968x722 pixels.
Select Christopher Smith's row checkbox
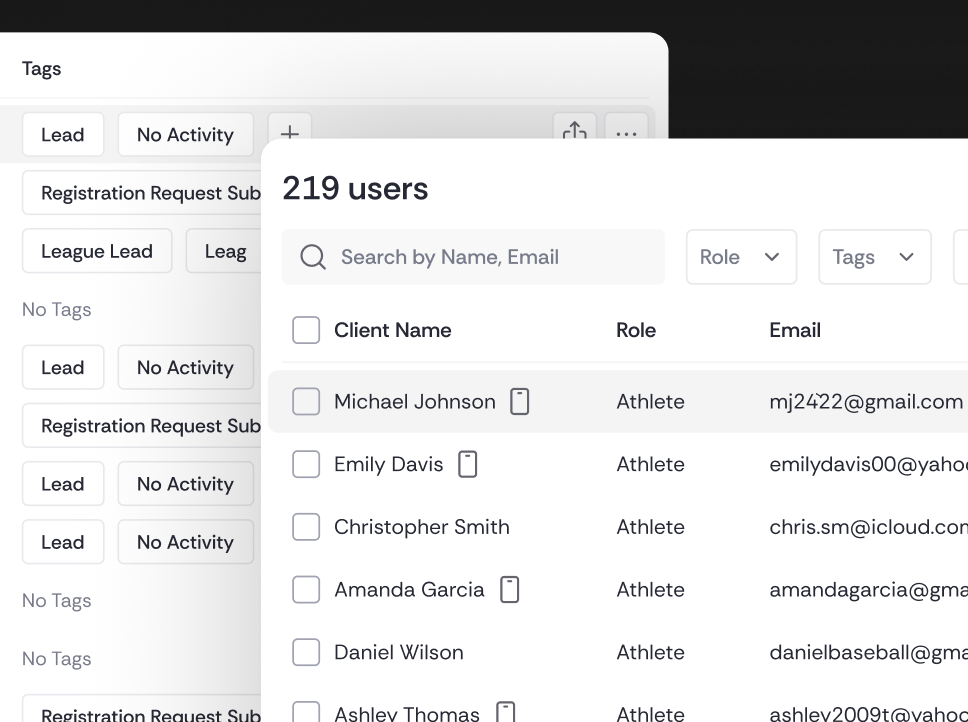click(306, 527)
